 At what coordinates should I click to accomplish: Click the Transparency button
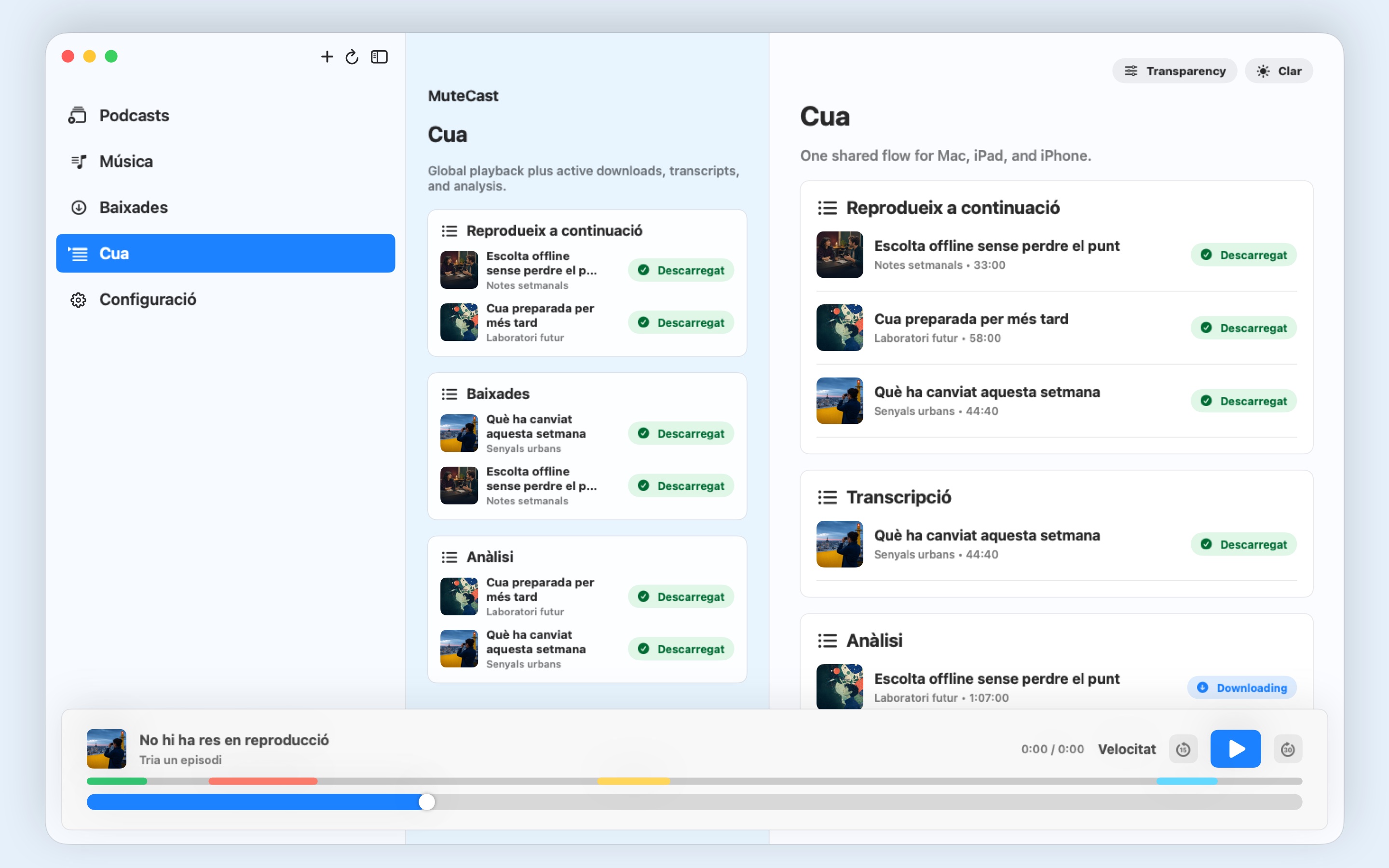pyautogui.click(x=1174, y=71)
